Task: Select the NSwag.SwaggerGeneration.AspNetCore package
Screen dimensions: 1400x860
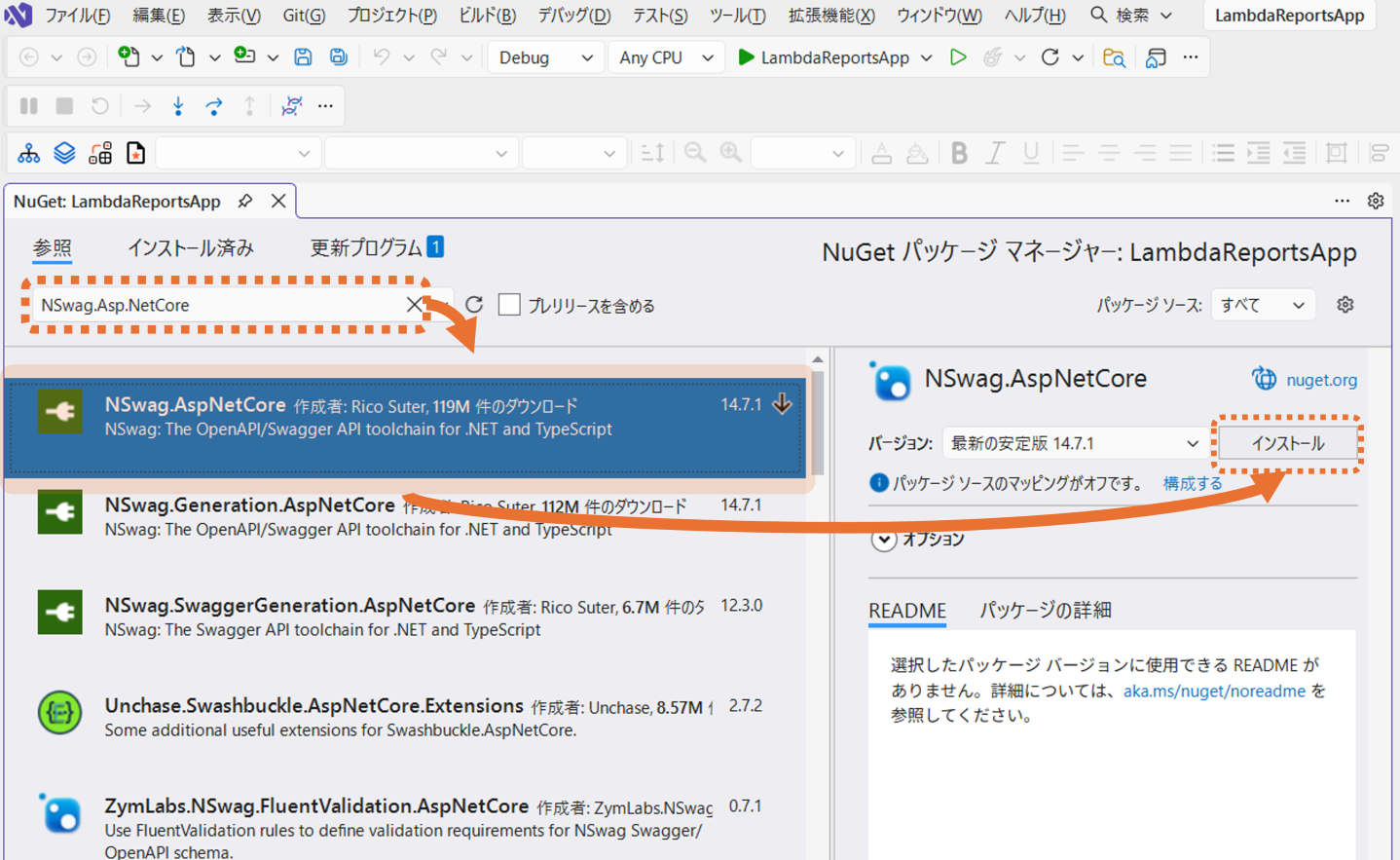Action: pos(405,617)
